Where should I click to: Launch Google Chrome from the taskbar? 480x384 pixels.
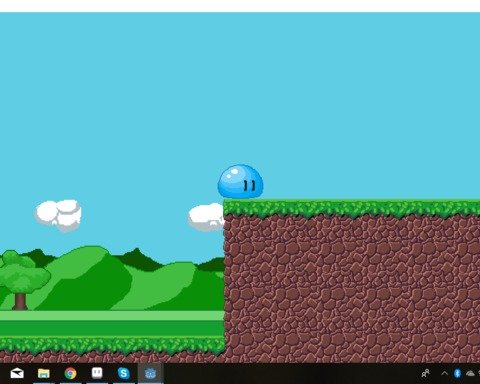click(70, 373)
